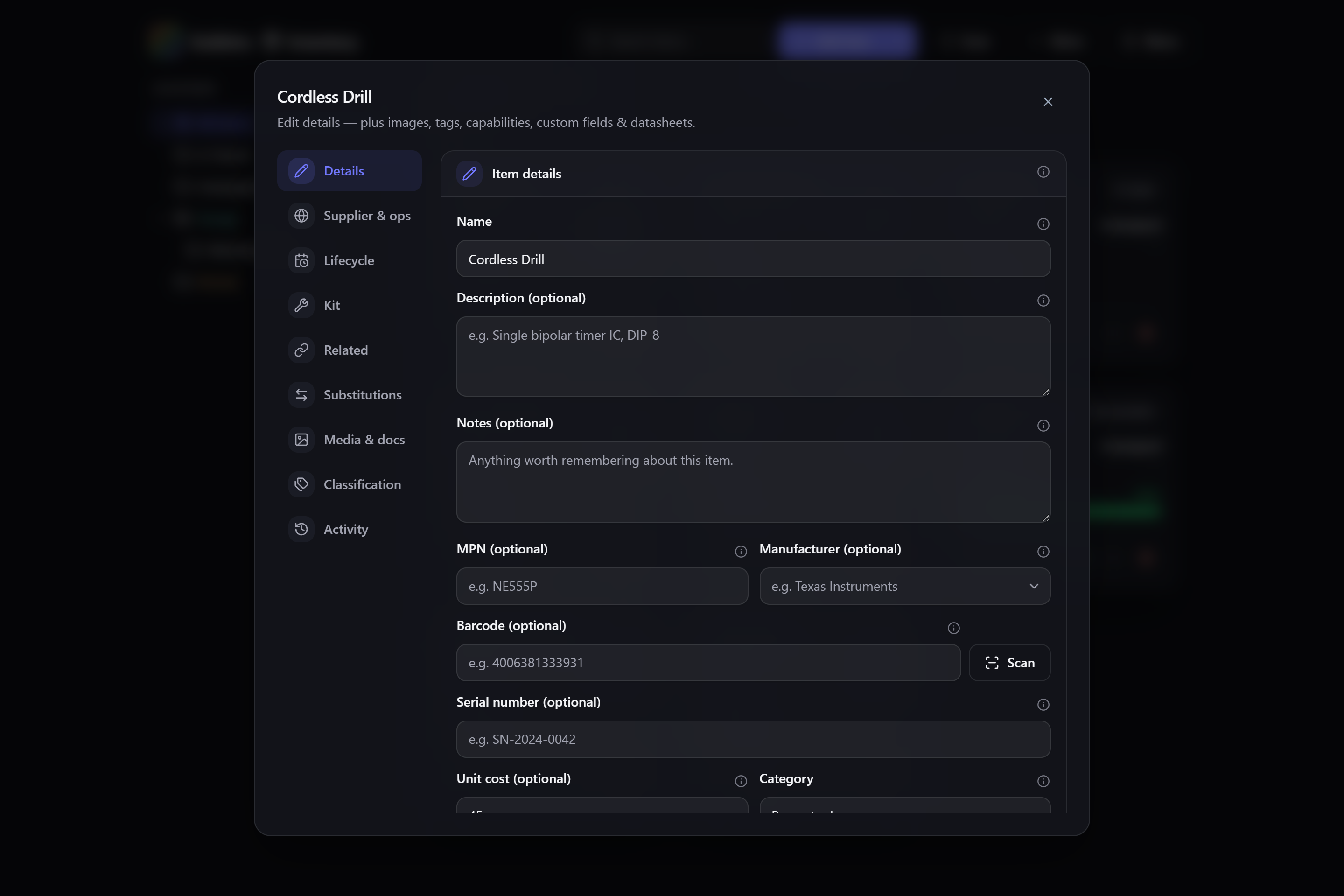The width and height of the screenshot is (1344, 896).
Task: Focus the MPN input field
Action: pos(602,586)
